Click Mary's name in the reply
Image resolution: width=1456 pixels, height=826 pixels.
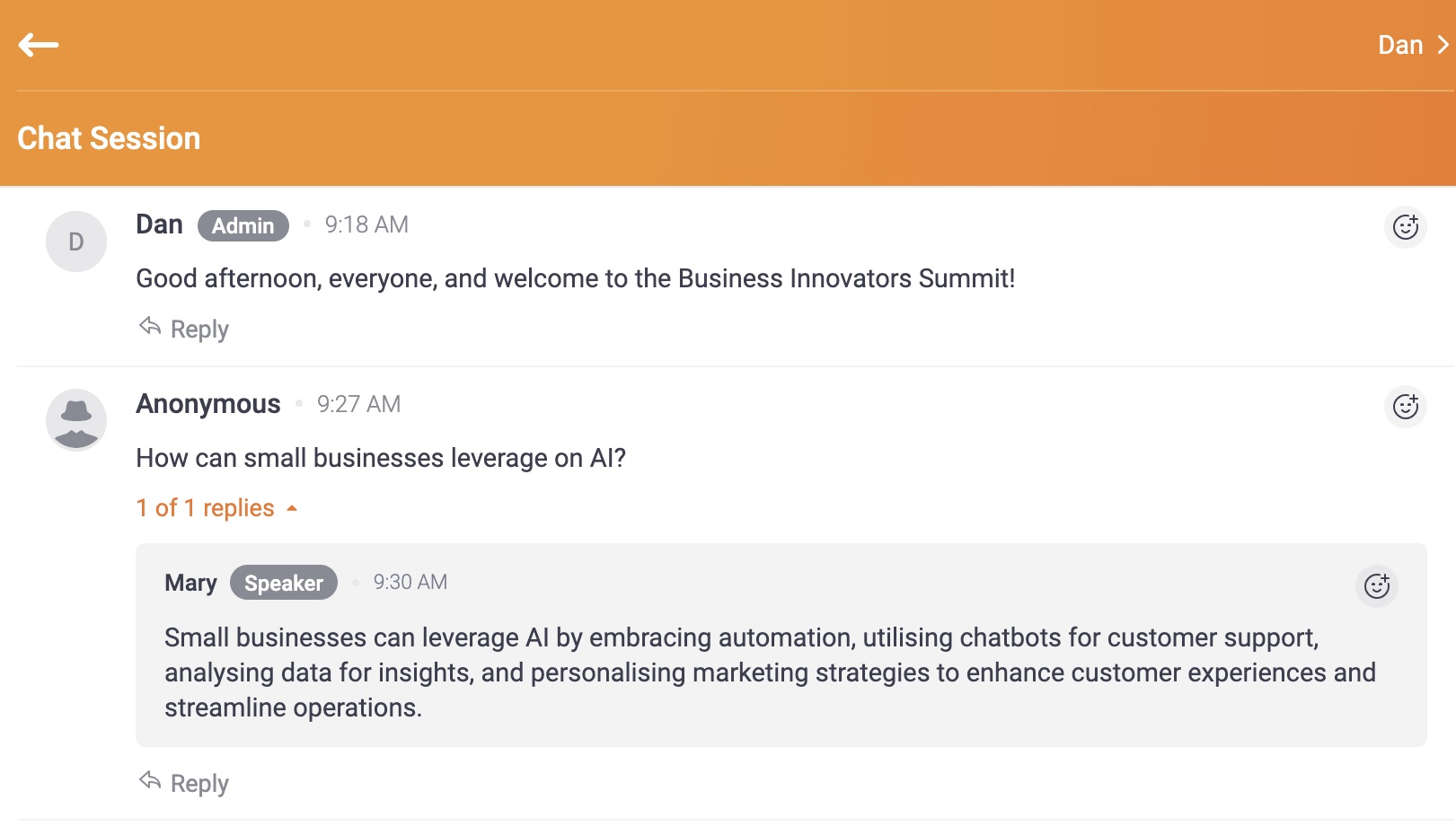[x=190, y=583]
